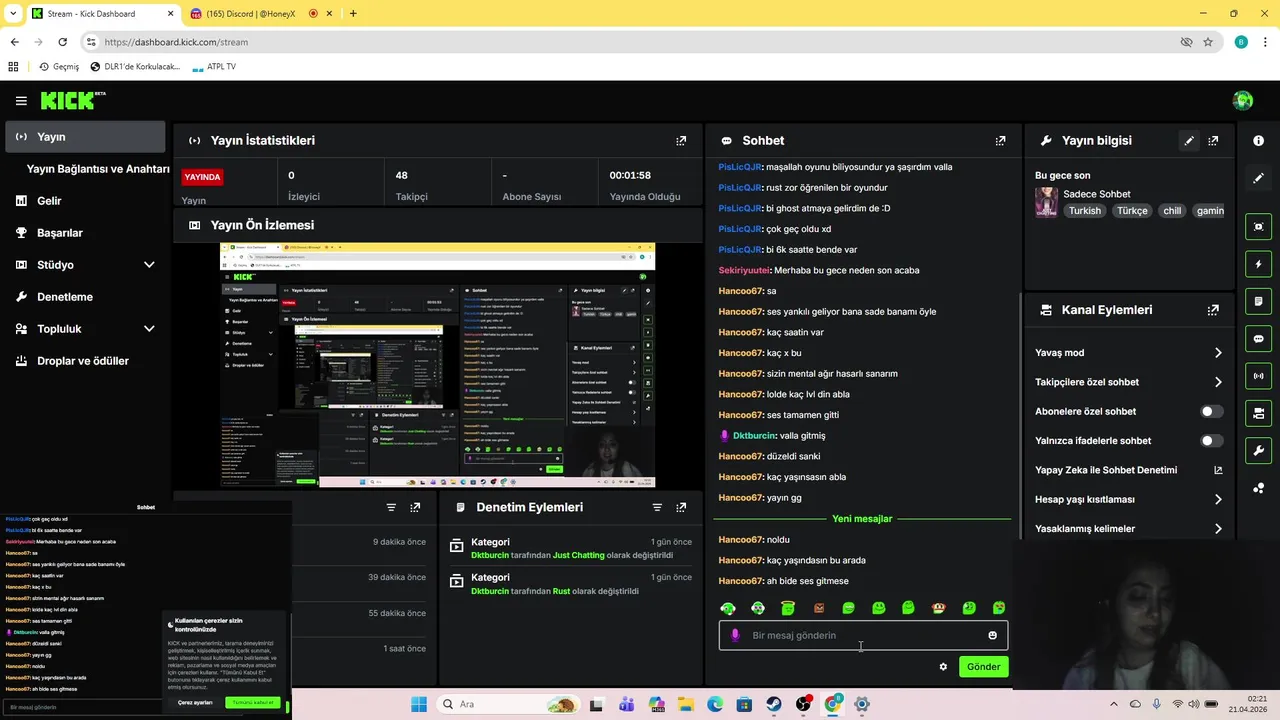1280x720 pixels.
Task: Open Takipçilere özel sohbet options arrow
Action: coord(1218,382)
